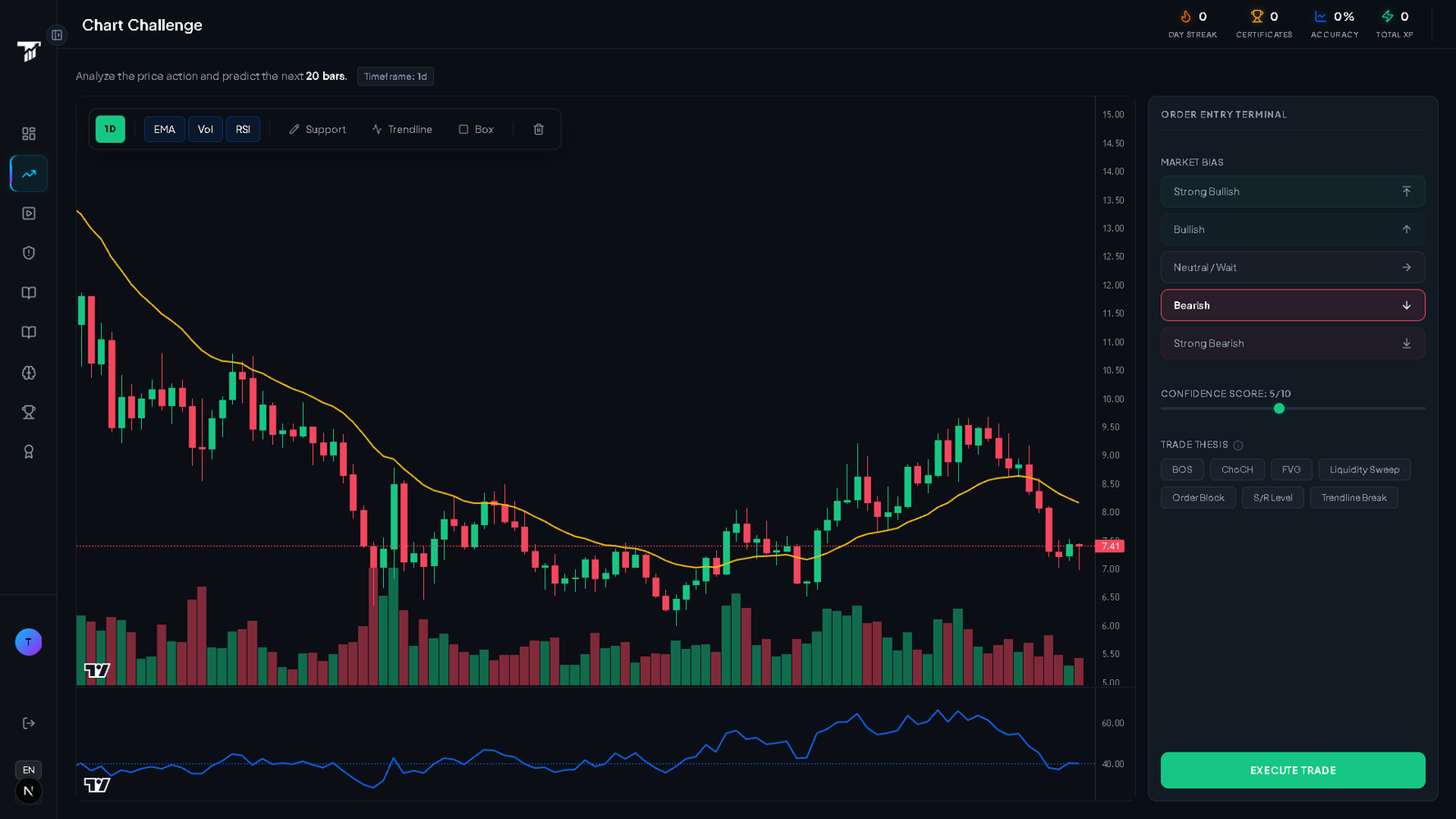The image size is (1456, 819).
Task: Click the N circle icon at bottom
Action: pos(28,792)
